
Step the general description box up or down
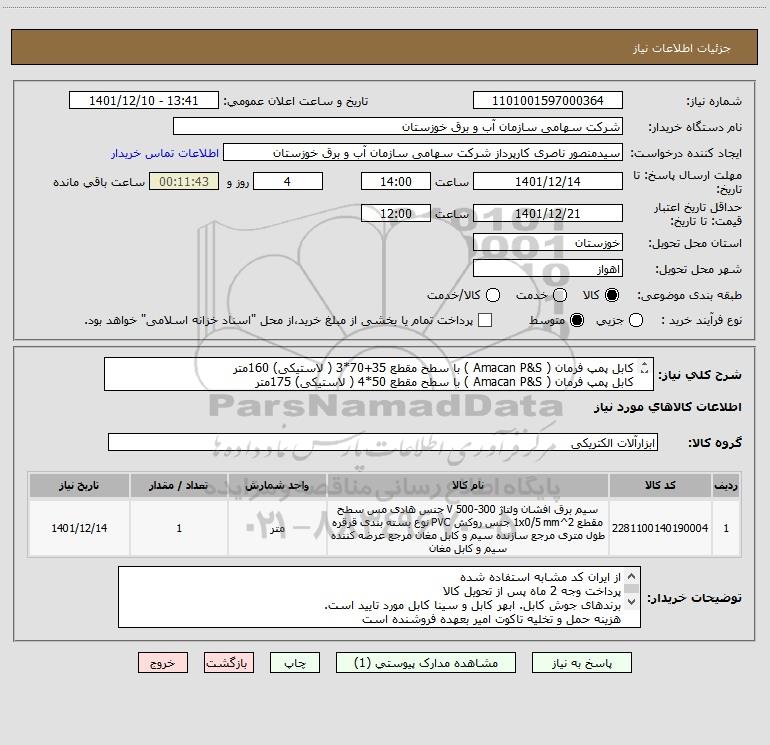pyautogui.click(x=645, y=368)
